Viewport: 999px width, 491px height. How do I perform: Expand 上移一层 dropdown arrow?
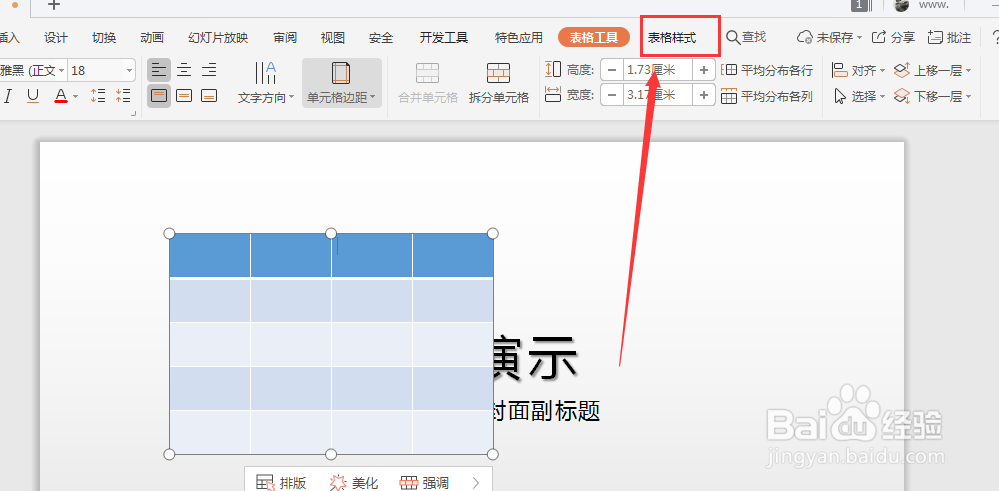point(968,71)
